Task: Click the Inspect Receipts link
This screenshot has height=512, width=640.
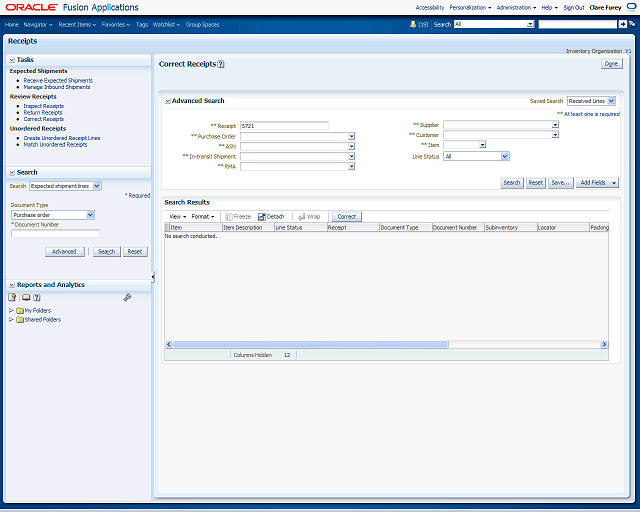Action: tap(44, 105)
